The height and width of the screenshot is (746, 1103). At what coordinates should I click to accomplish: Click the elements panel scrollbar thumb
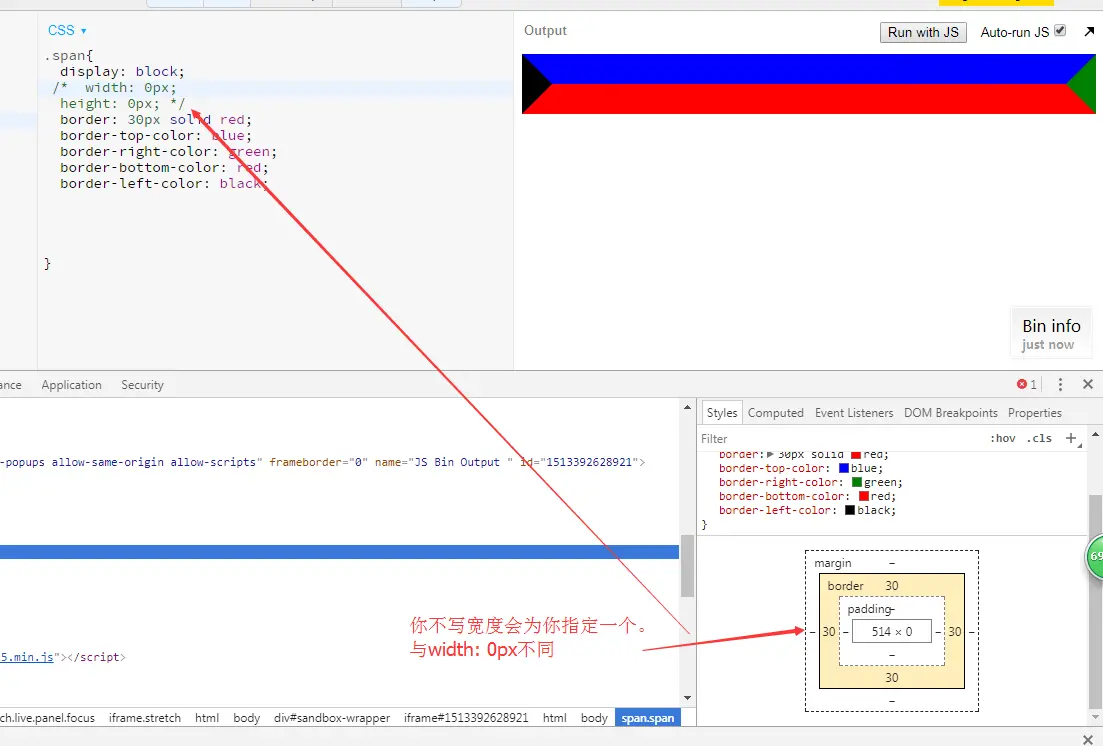pos(687,566)
